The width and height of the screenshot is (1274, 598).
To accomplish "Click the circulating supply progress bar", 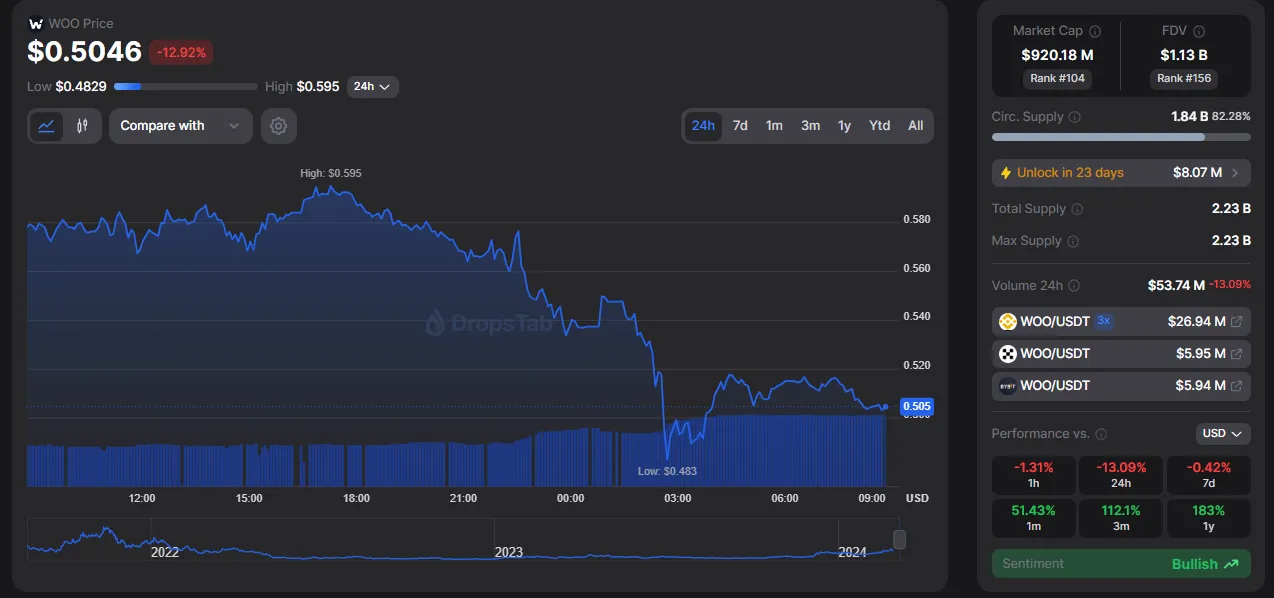I will click(1121, 137).
